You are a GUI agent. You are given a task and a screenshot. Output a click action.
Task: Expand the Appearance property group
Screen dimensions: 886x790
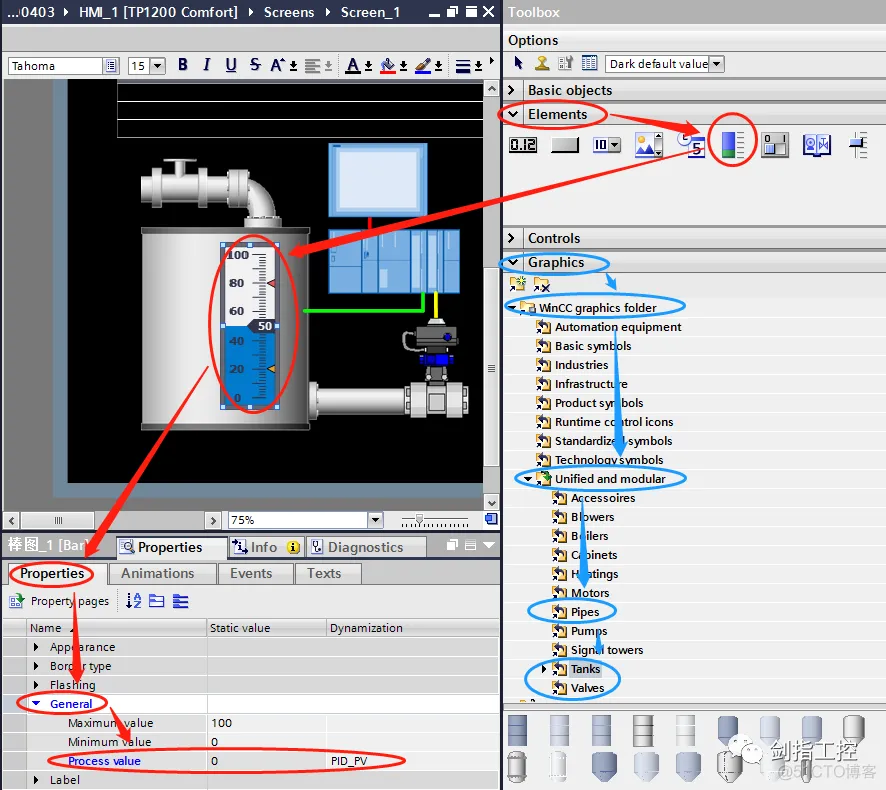[36, 647]
